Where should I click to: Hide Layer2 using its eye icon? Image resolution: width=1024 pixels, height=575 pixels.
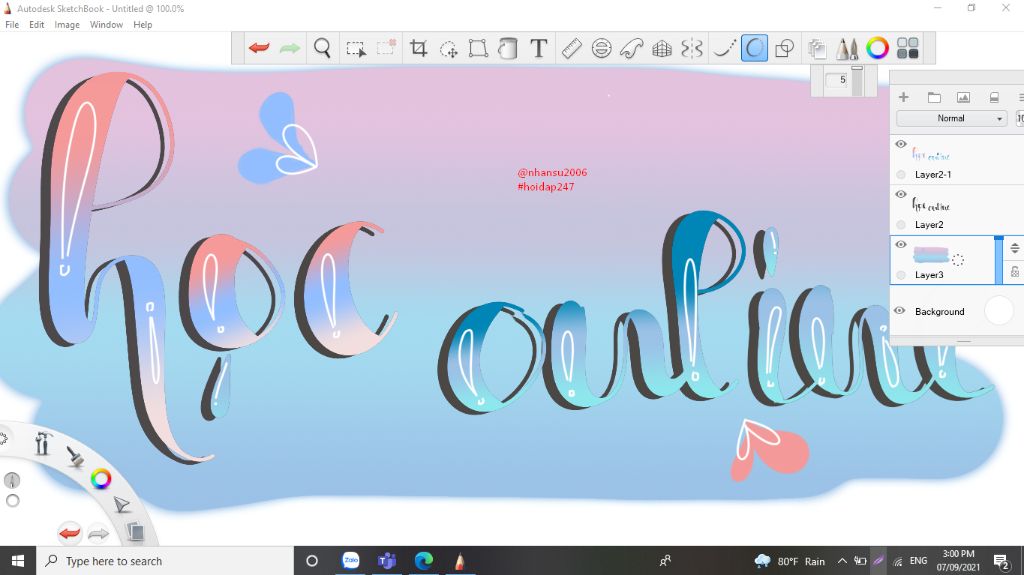901,194
